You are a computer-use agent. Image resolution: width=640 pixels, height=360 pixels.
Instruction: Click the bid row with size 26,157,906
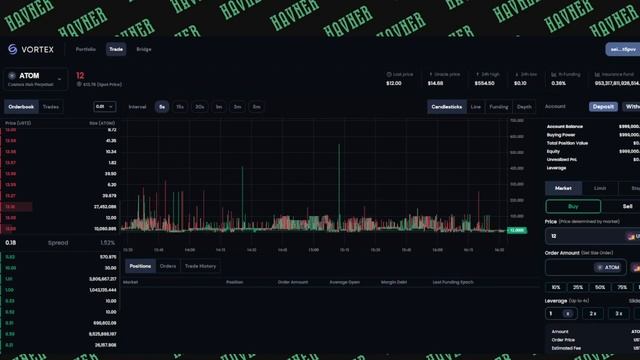[x=60, y=345]
